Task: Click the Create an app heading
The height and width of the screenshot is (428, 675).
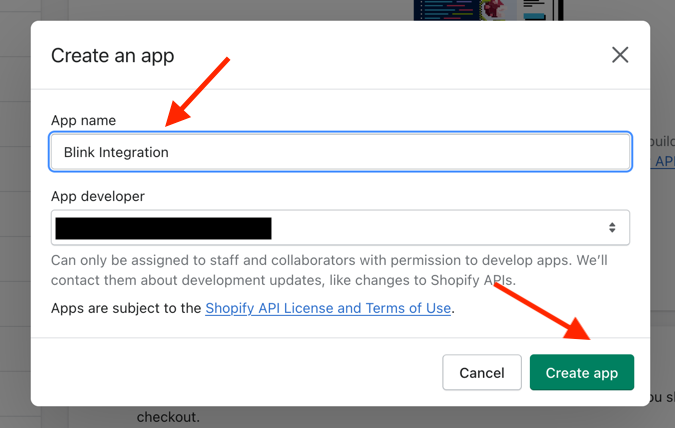Action: pos(112,56)
